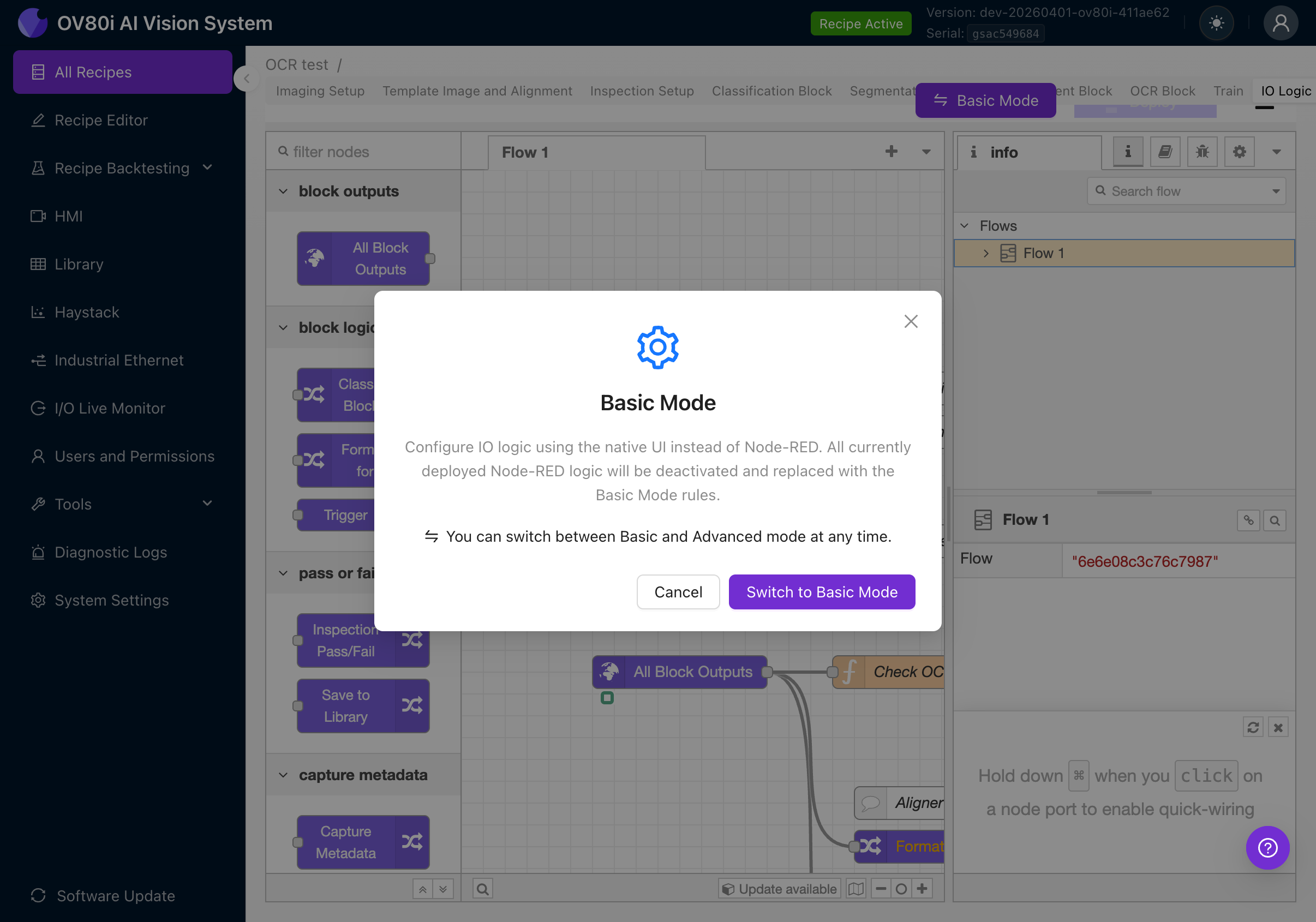Toggle the light/dark theme sun icon
This screenshot has height=922, width=1316.
point(1216,23)
